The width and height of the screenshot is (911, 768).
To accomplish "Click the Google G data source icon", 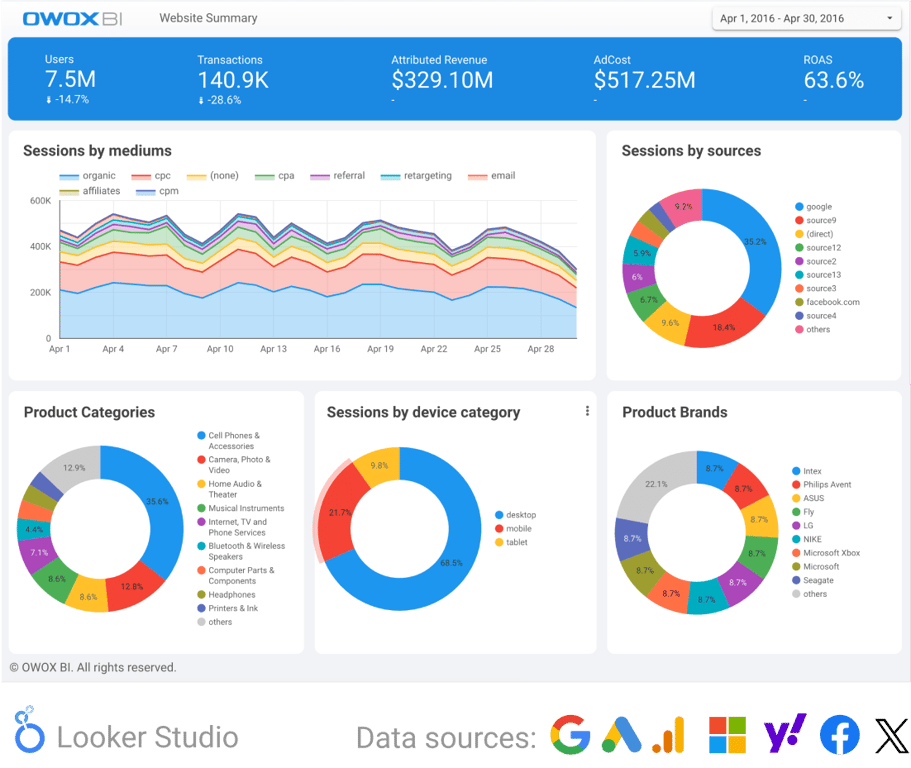I will click(x=571, y=735).
